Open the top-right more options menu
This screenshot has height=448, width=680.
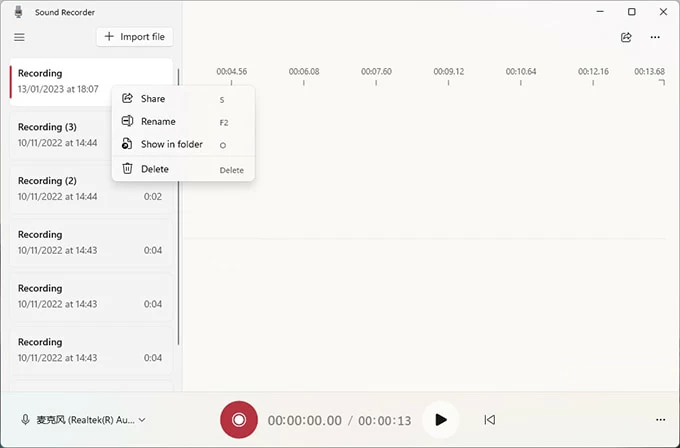coord(655,37)
